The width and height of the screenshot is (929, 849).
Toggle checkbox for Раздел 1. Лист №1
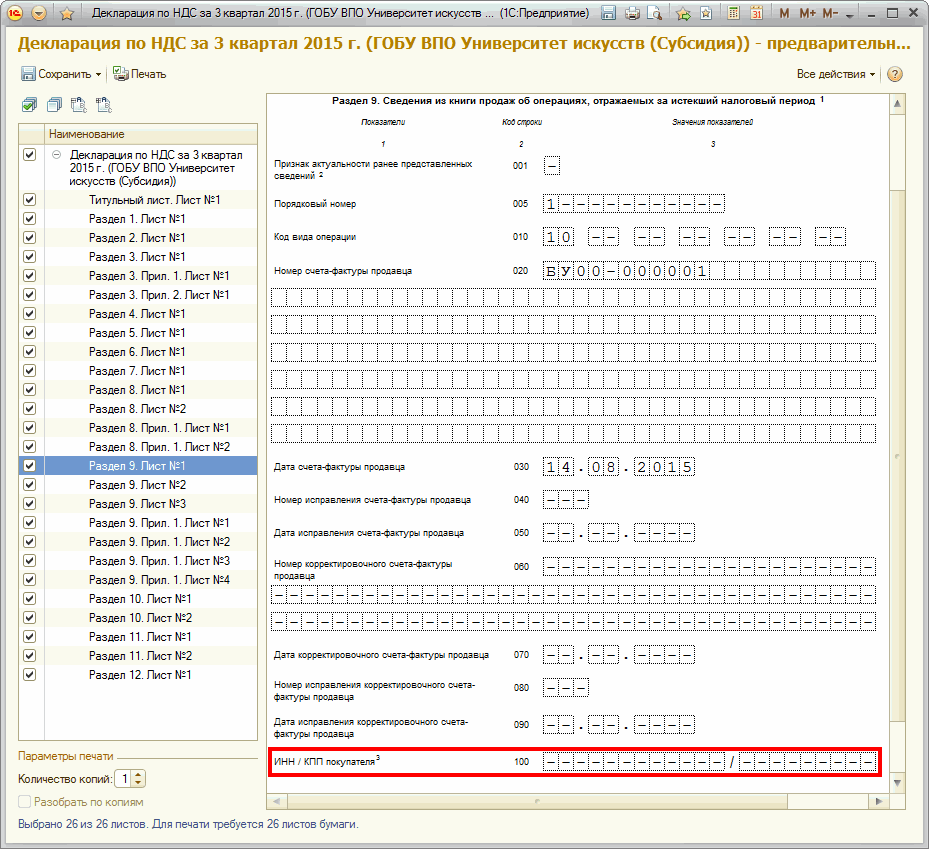tap(29, 219)
